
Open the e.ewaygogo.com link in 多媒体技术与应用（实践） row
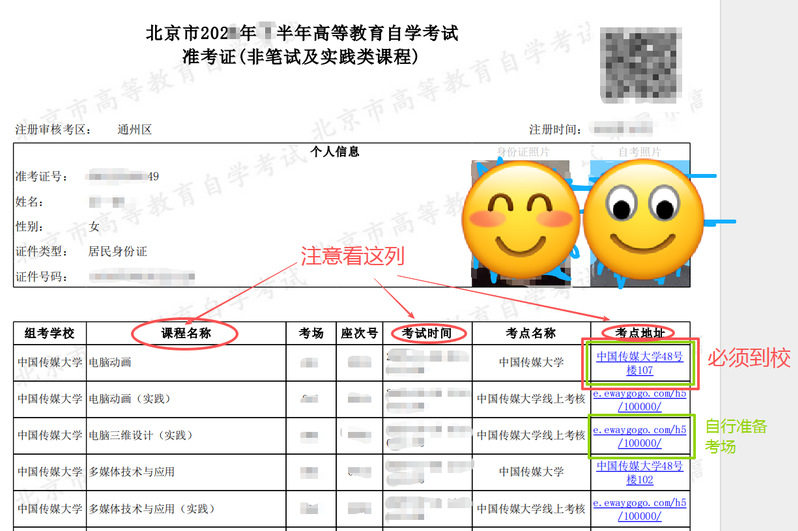coord(639,508)
